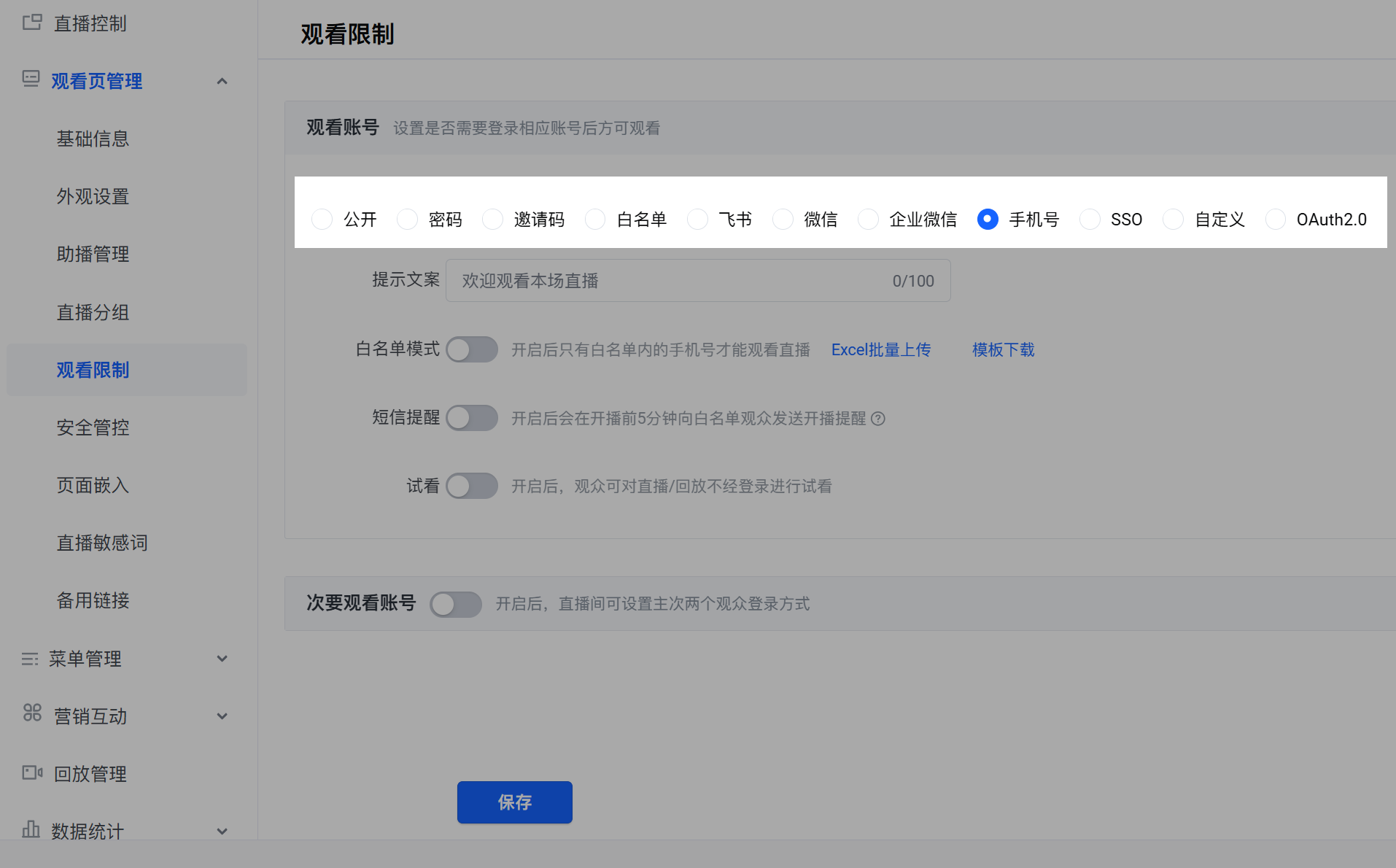Select the SSO radio option
The width and height of the screenshot is (1396, 868).
[x=1090, y=220]
